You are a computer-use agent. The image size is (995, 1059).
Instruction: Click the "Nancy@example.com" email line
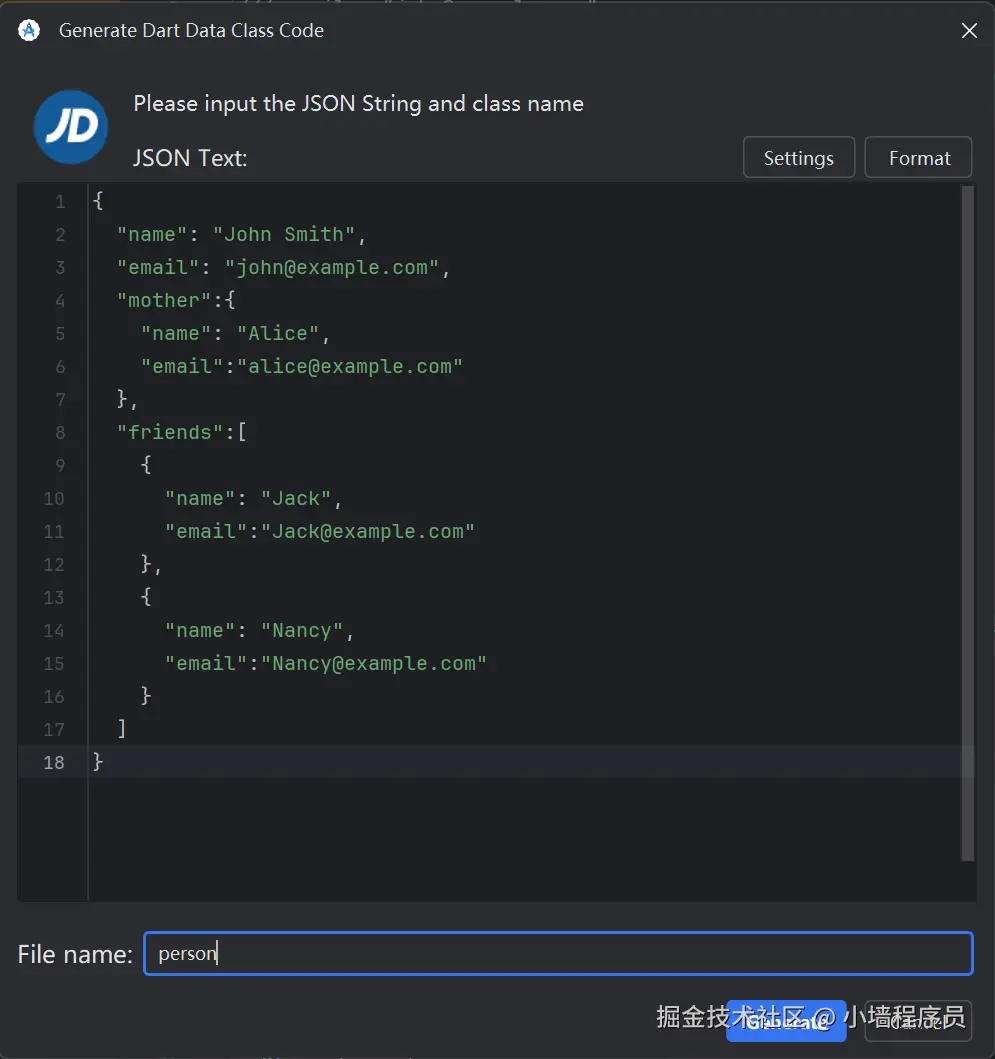pos(326,664)
